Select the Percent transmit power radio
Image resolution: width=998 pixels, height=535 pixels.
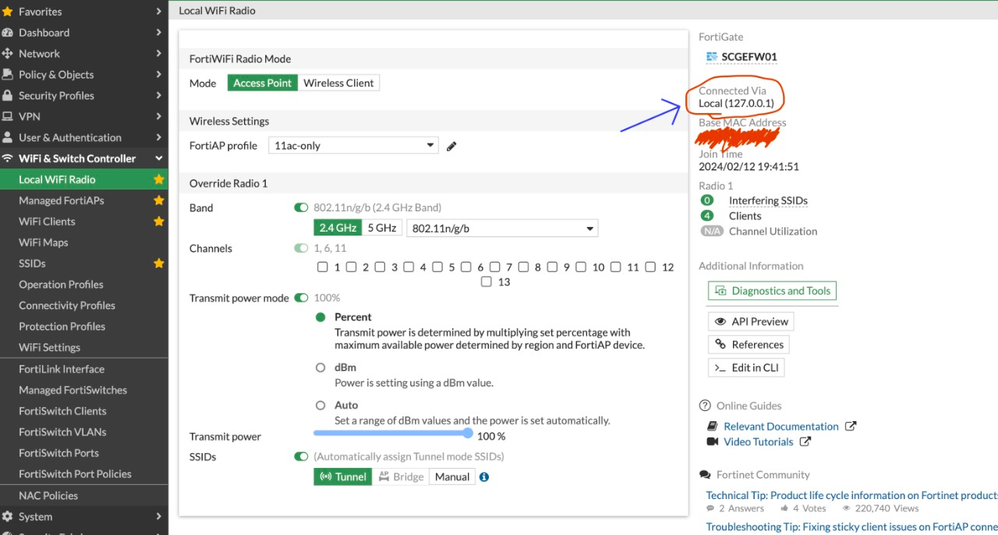click(321, 317)
